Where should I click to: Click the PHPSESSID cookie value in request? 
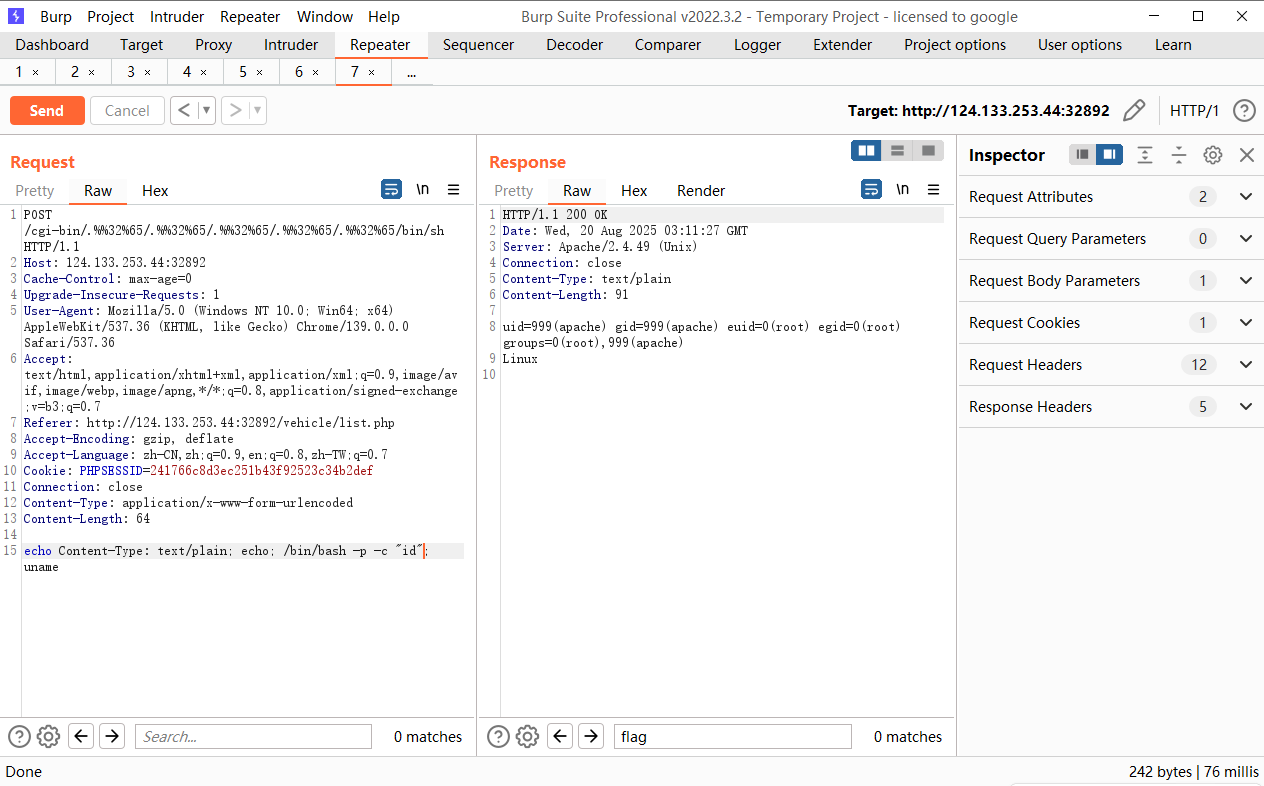point(261,471)
